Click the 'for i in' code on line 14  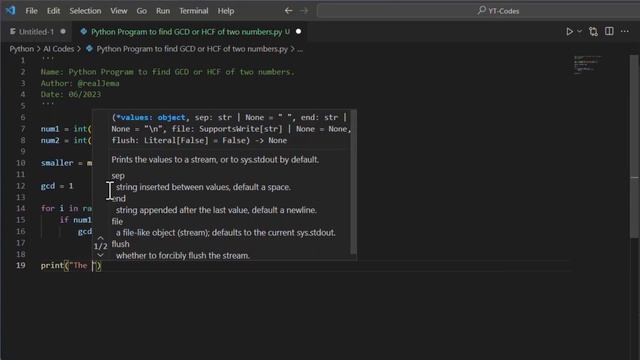(x=59, y=209)
